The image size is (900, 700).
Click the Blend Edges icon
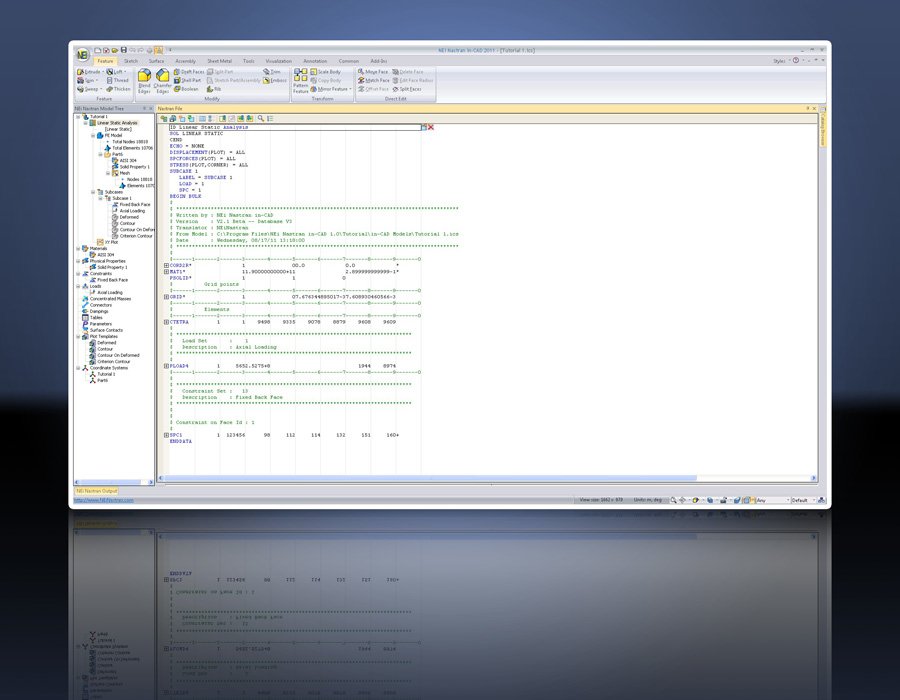(145, 81)
